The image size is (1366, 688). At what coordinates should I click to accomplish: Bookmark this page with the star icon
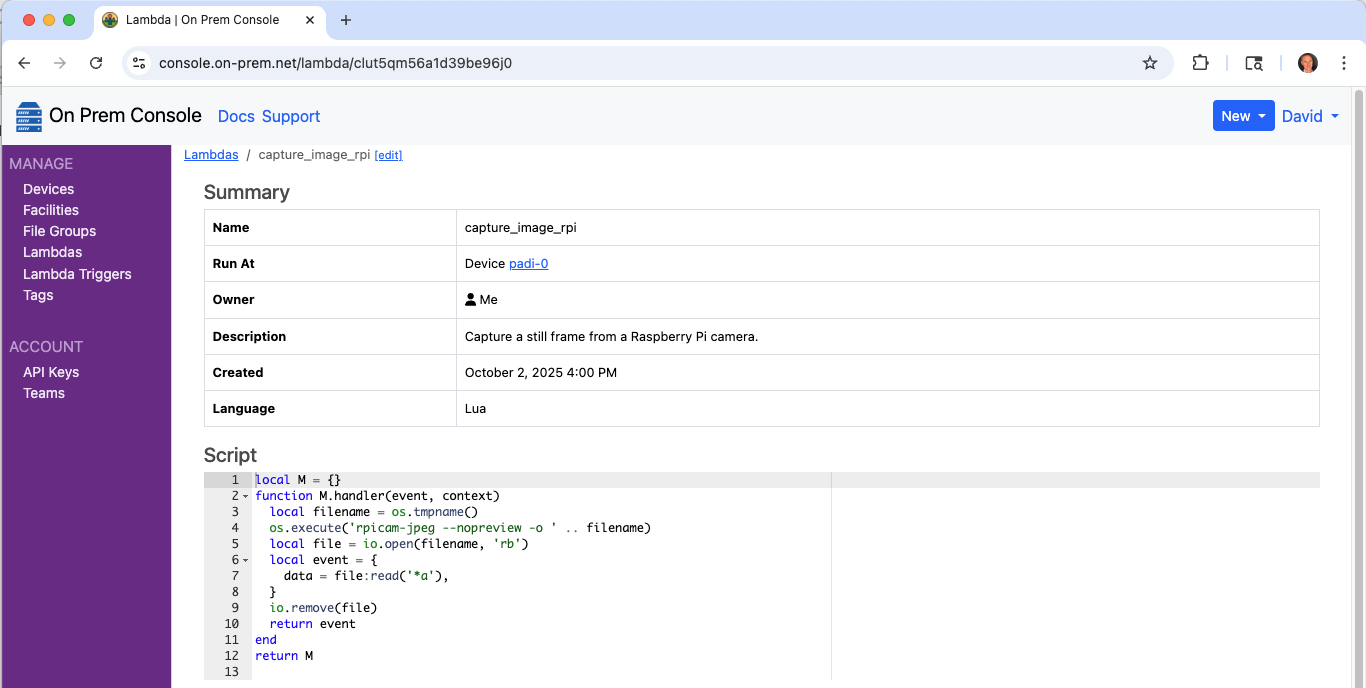[x=1150, y=62]
